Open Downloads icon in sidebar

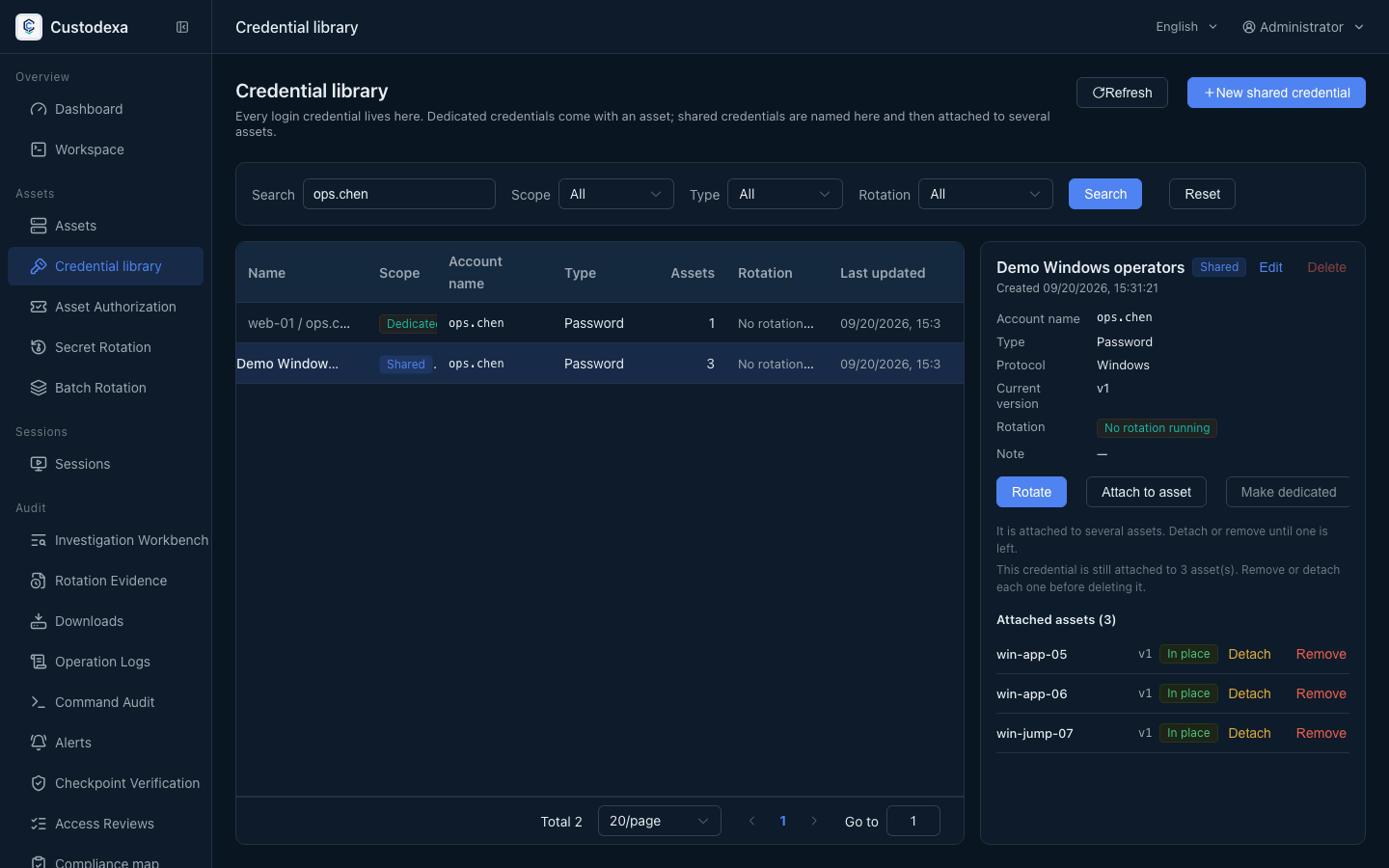39,621
